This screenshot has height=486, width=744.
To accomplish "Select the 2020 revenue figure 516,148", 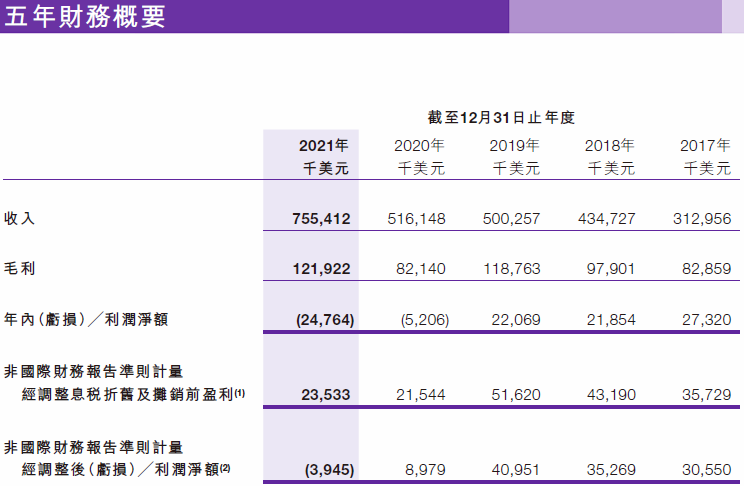I will click(416, 219).
